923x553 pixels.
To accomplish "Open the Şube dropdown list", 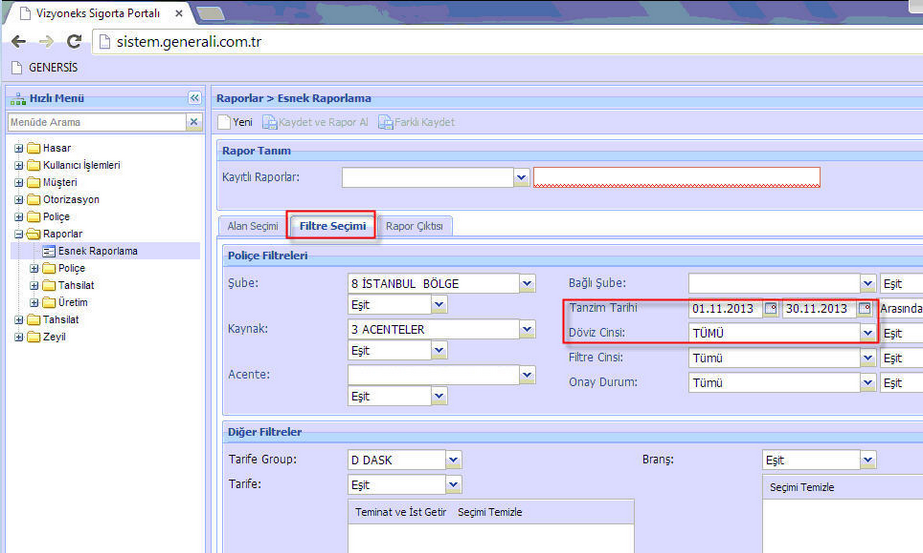I will point(527,284).
